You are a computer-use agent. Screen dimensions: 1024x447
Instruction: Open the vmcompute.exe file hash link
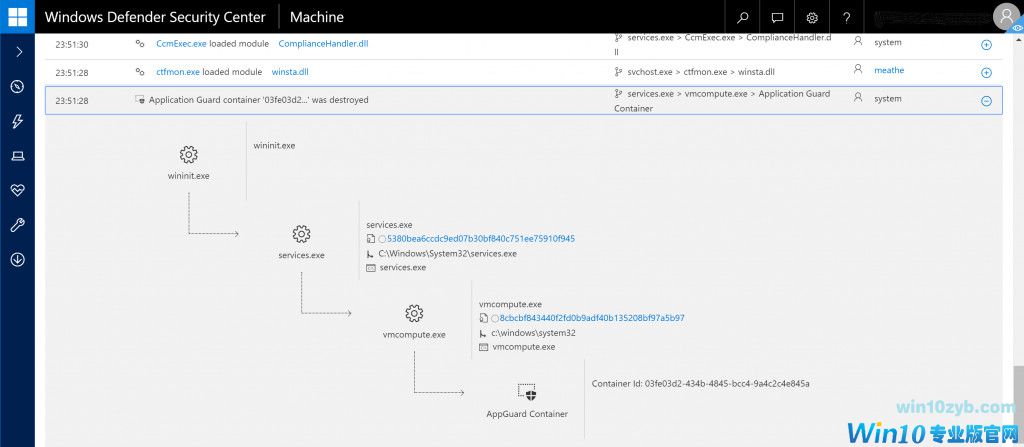click(x=592, y=318)
